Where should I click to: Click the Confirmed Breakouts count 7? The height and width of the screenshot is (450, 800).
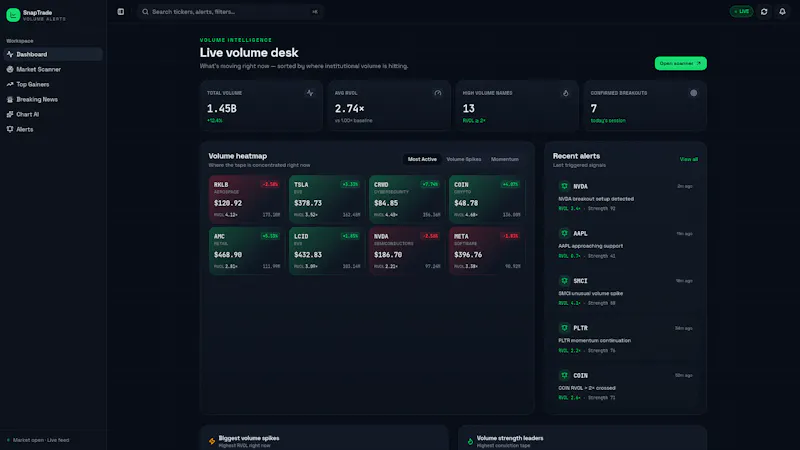click(x=593, y=108)
